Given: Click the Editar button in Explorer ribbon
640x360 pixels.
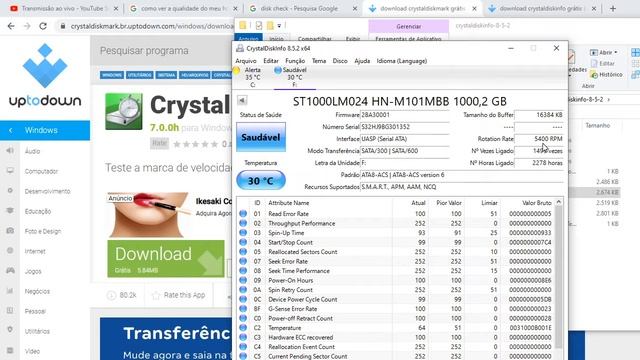Looking at the screenshot, I should [x=602, y=64].
